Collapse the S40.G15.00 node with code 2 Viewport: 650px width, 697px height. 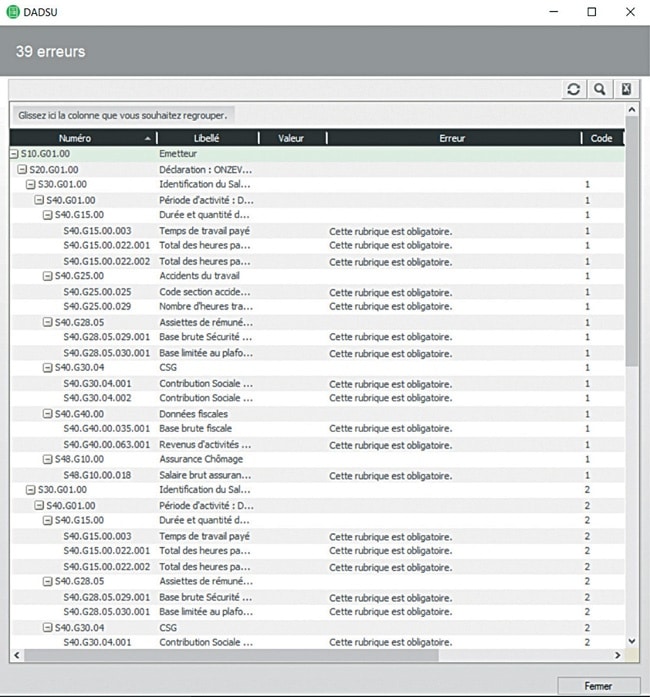coord(48,520)
